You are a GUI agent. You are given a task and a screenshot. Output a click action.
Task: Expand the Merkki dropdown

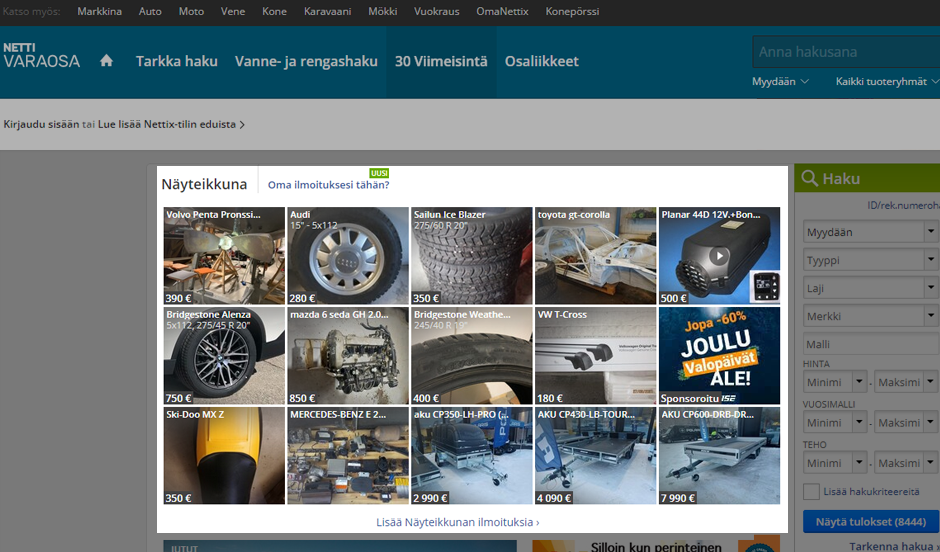click(x=870, y=316)
